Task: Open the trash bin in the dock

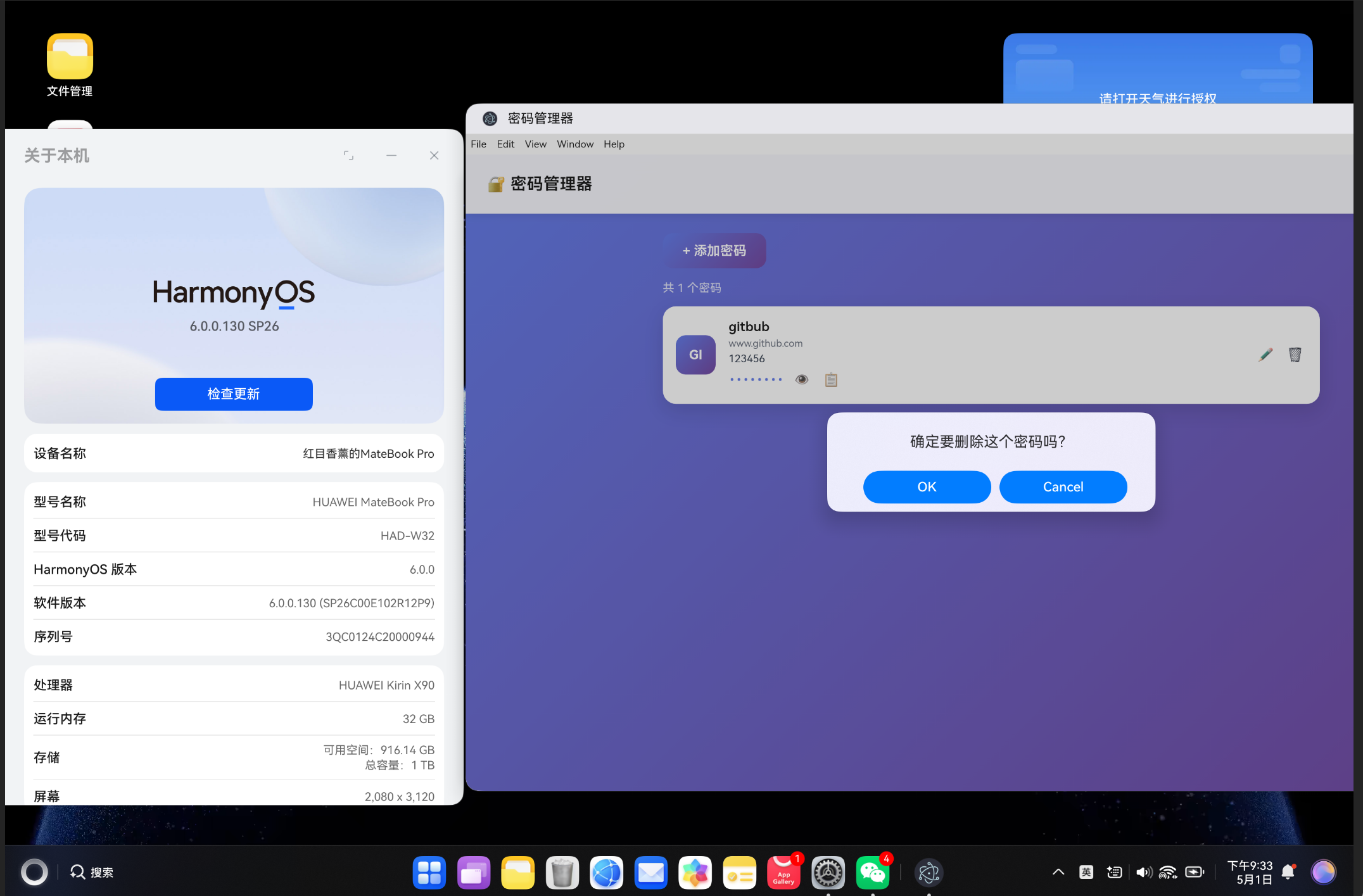Action: (x=562, y=873)
